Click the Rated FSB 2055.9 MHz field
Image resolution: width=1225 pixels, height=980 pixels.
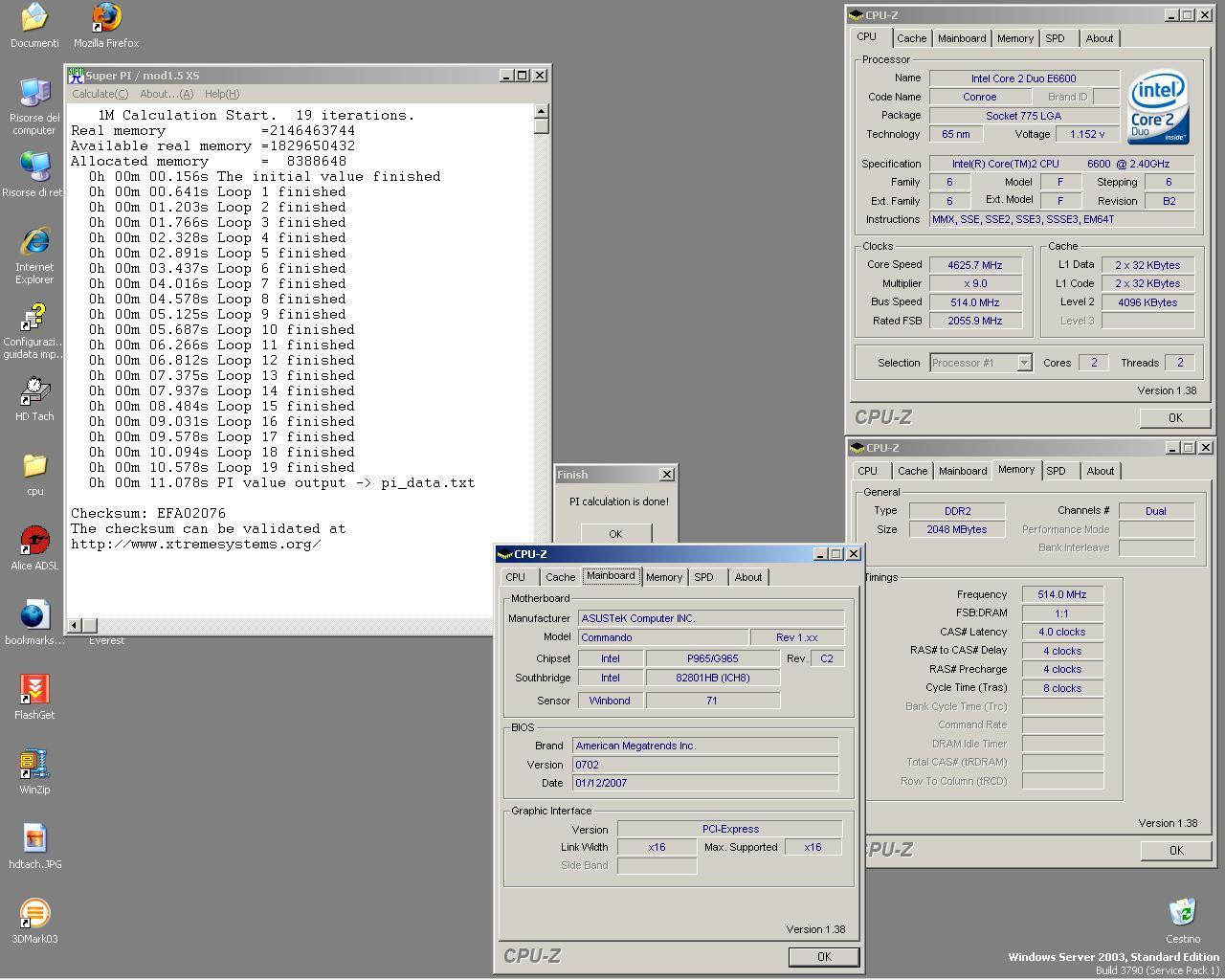[x=974, y=321]
